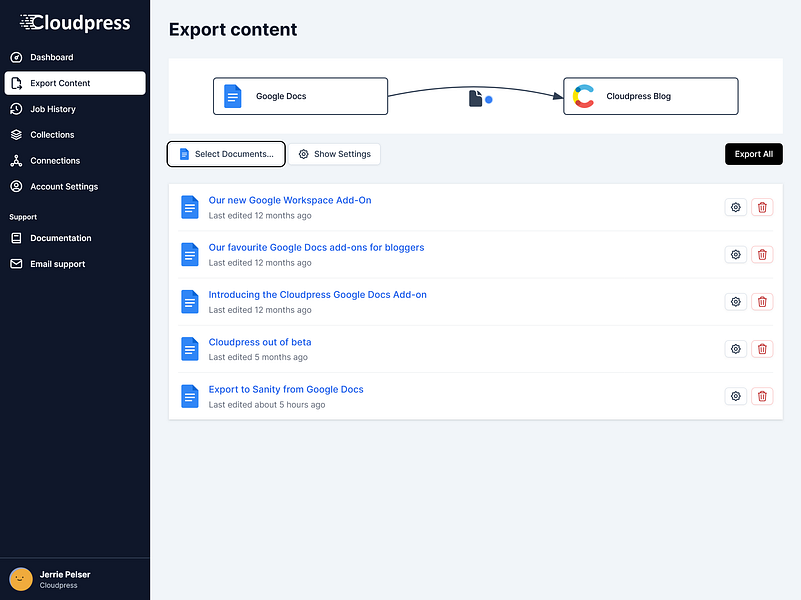Open Account Settings
This screenshot has width=801, height=600.
point(75,186)
